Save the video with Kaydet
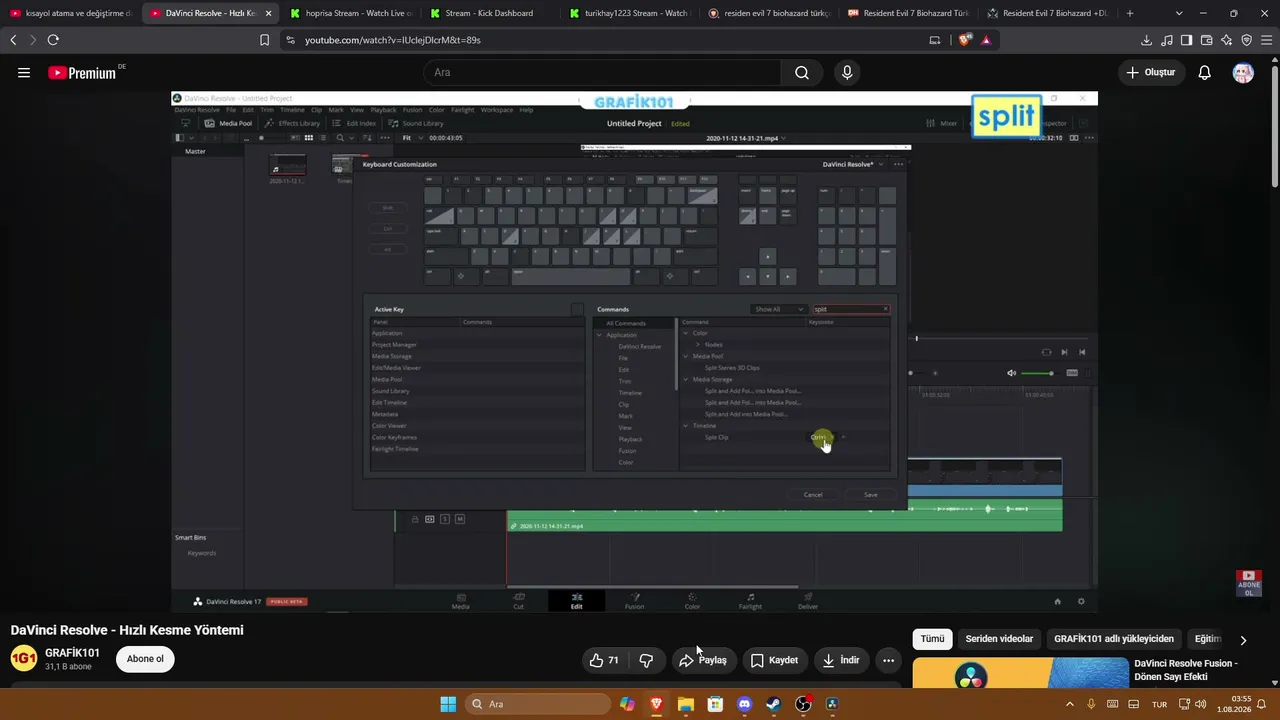This screenshot has width=1280, height=720. 774,660
